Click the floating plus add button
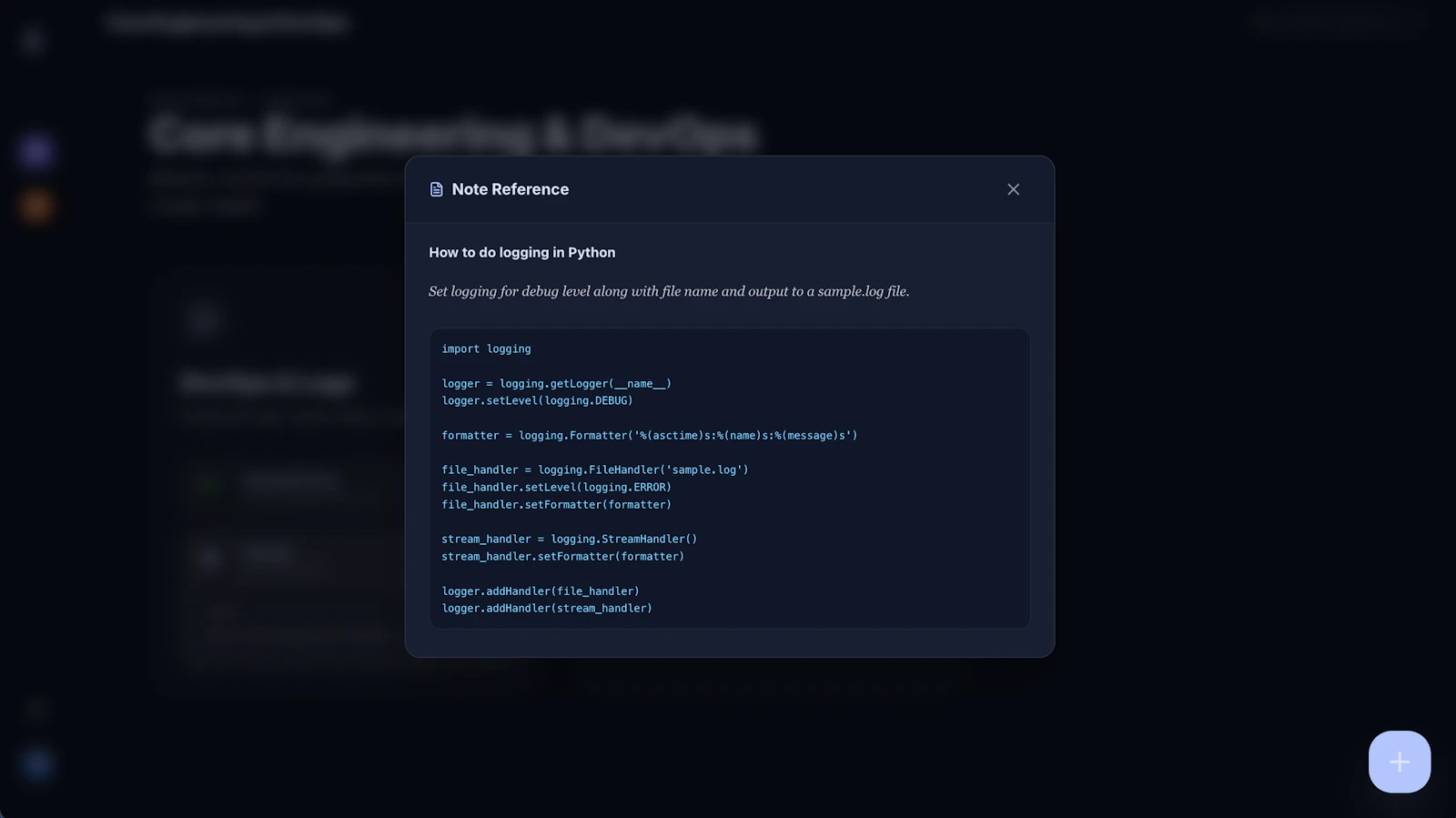 [1400, 762]
